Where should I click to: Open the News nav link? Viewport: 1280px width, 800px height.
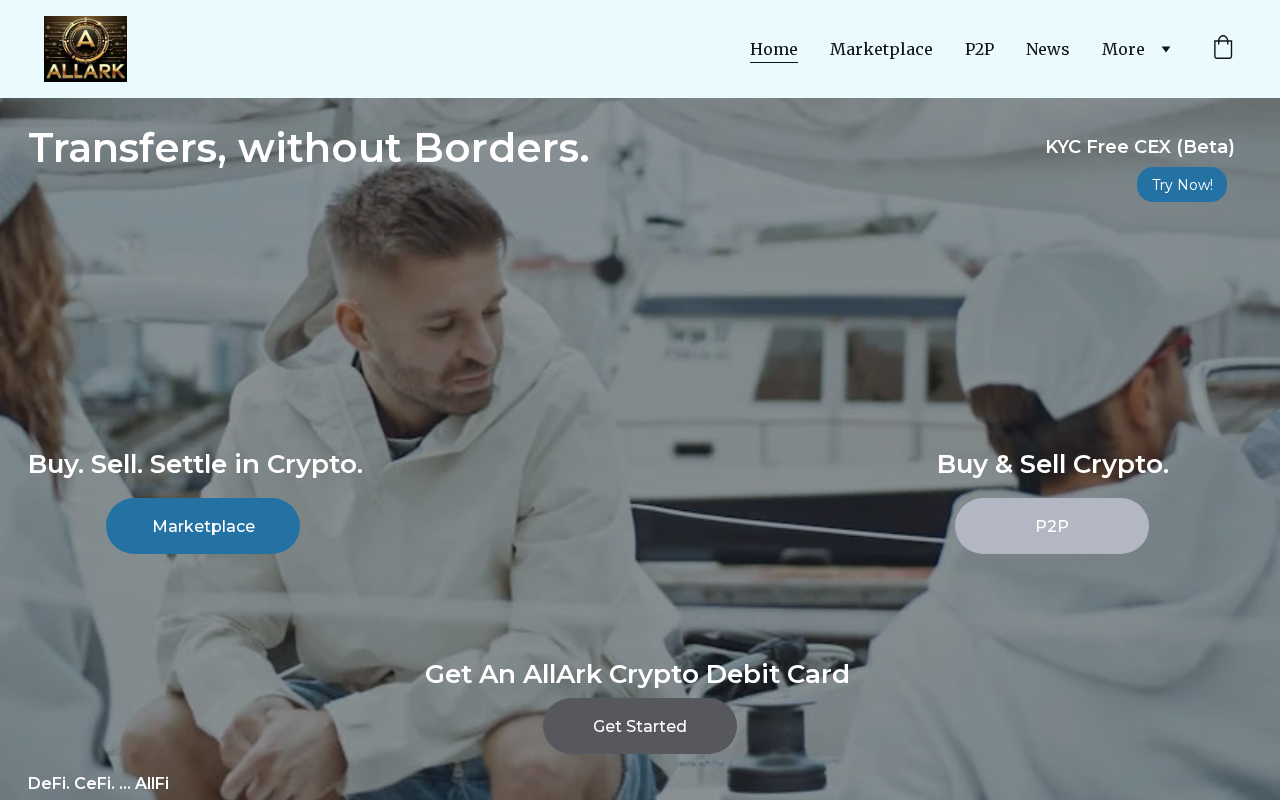point(1048,49)
